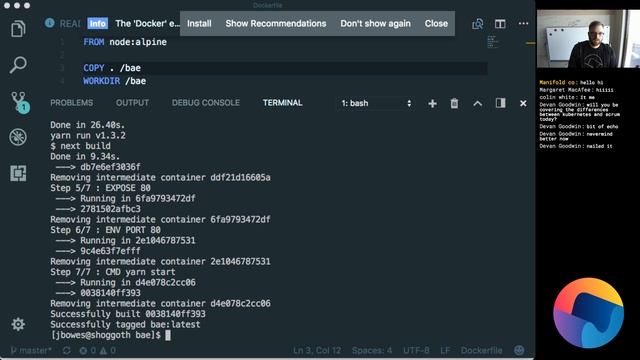Create a new terminal with plus
This screenshot has width=640, height=360.
point(432,104)
